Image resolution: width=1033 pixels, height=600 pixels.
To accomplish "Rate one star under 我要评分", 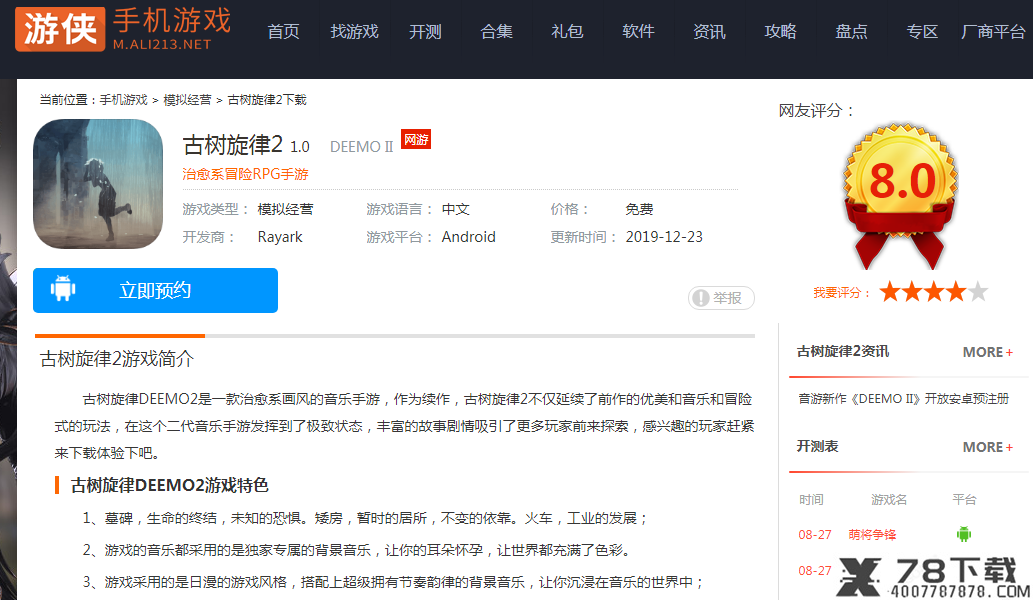I will (x=889, y=291).
